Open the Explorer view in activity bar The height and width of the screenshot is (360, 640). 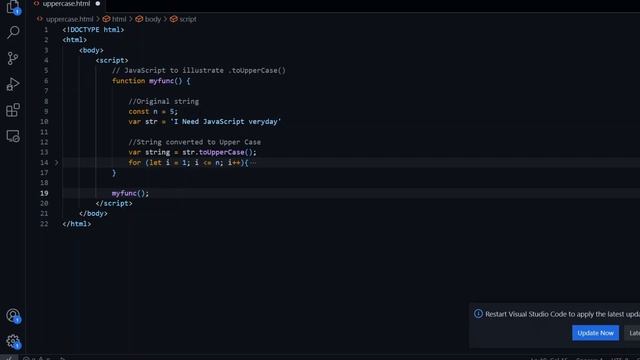(13, 7)
